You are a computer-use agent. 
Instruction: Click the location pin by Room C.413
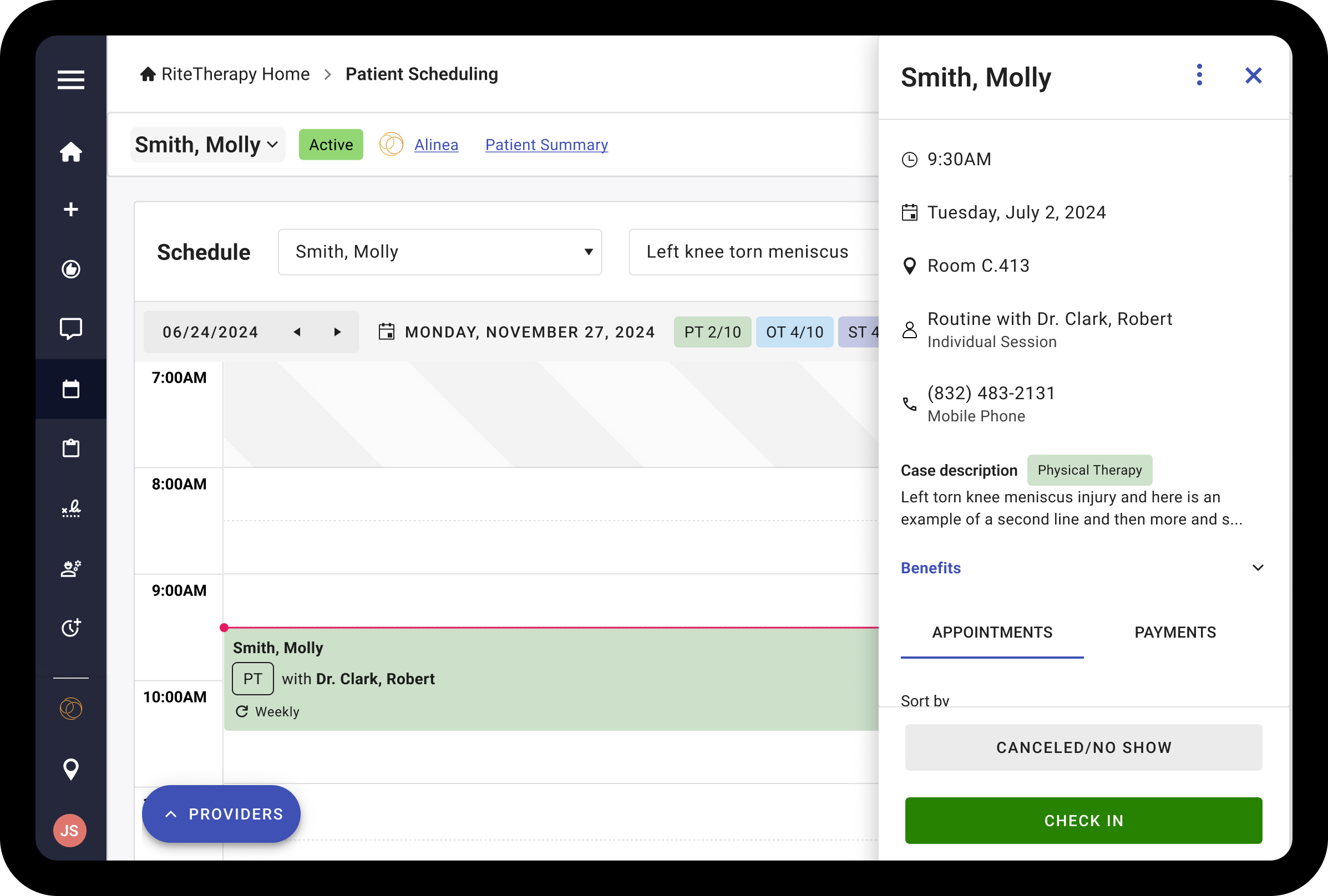tap(909, 266)
